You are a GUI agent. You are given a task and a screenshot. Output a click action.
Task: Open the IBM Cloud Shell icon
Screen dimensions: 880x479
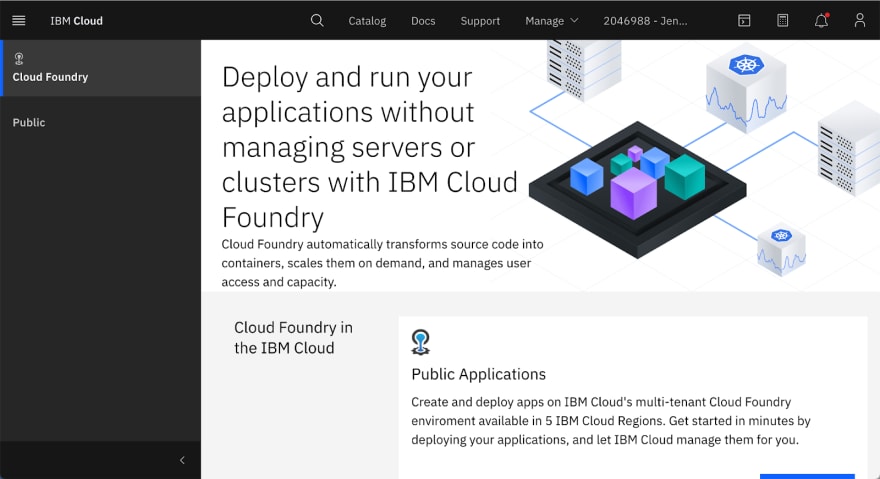click(x=744, y=21)
